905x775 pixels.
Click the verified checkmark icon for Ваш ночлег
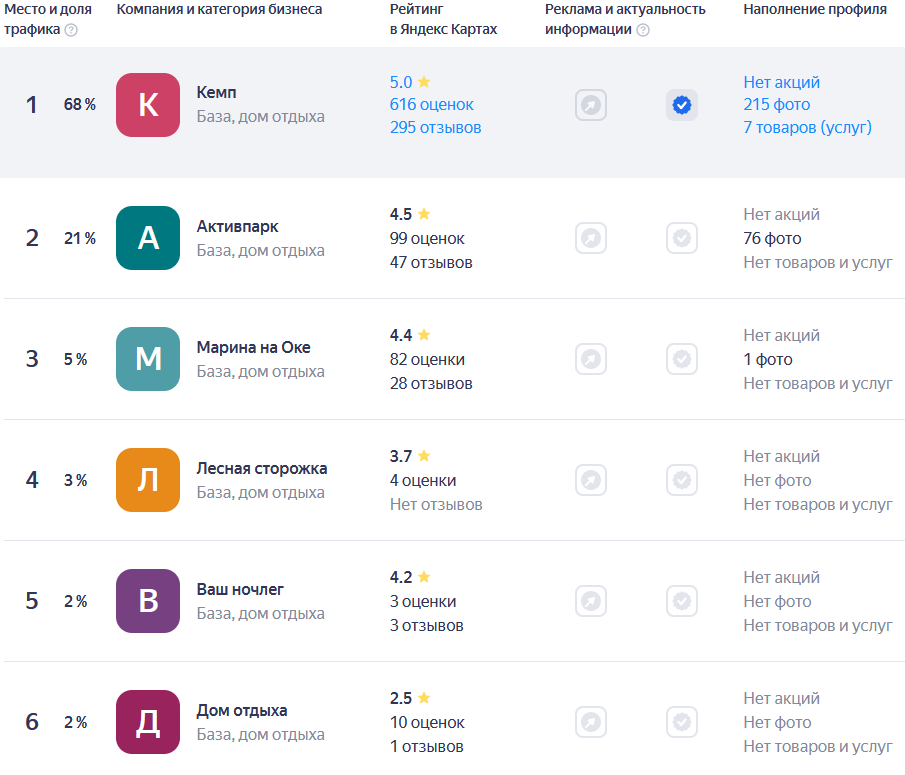[x=682, y=601]
